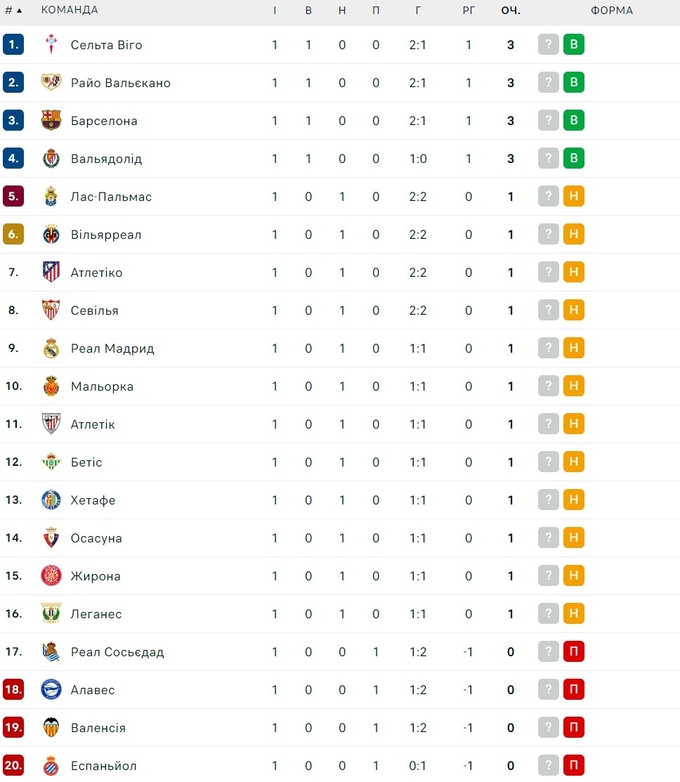Click orange Н form badge for Бетіс
Viewport: 680px width, 782px height.
pyautogui.click(x=573, y=462)
